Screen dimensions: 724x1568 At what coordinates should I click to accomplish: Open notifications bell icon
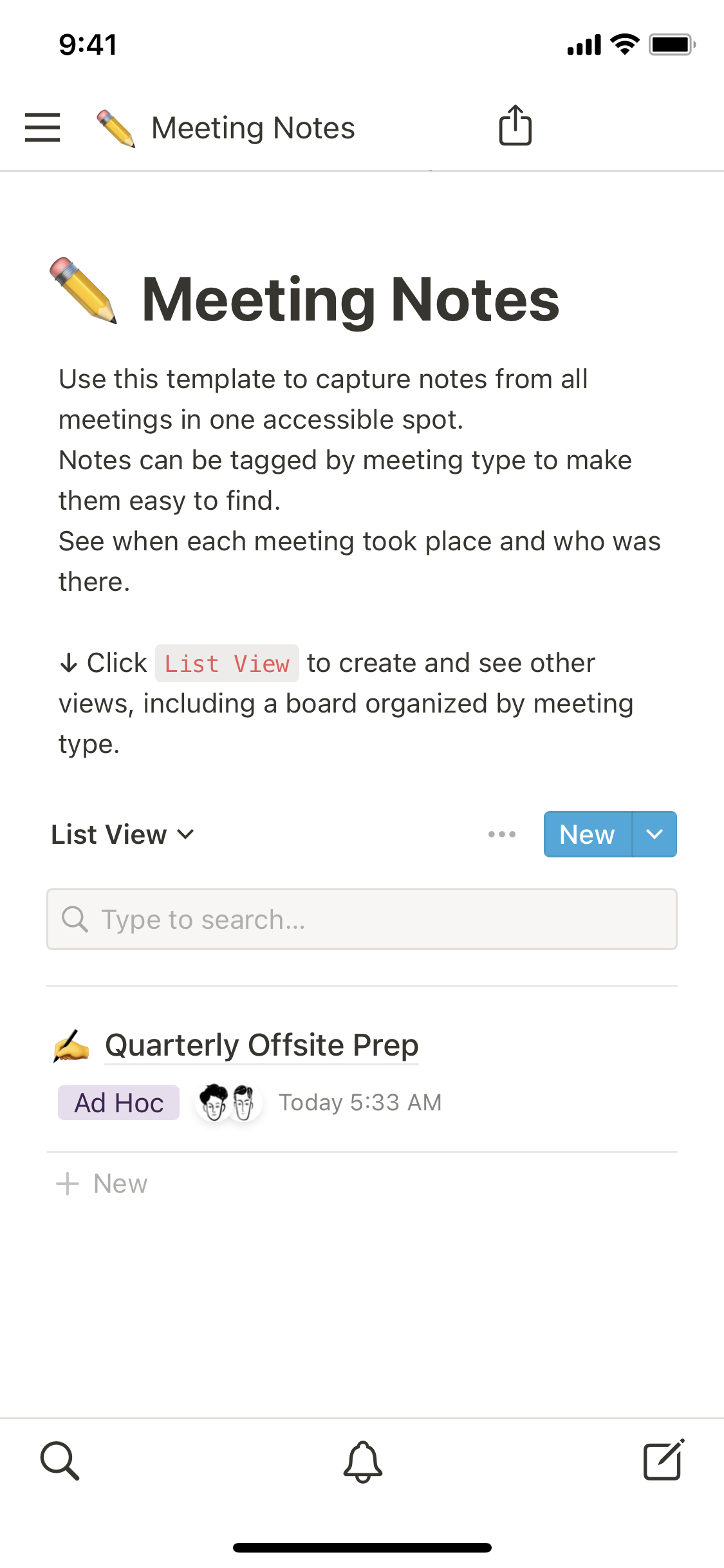tap(362, 1461)
